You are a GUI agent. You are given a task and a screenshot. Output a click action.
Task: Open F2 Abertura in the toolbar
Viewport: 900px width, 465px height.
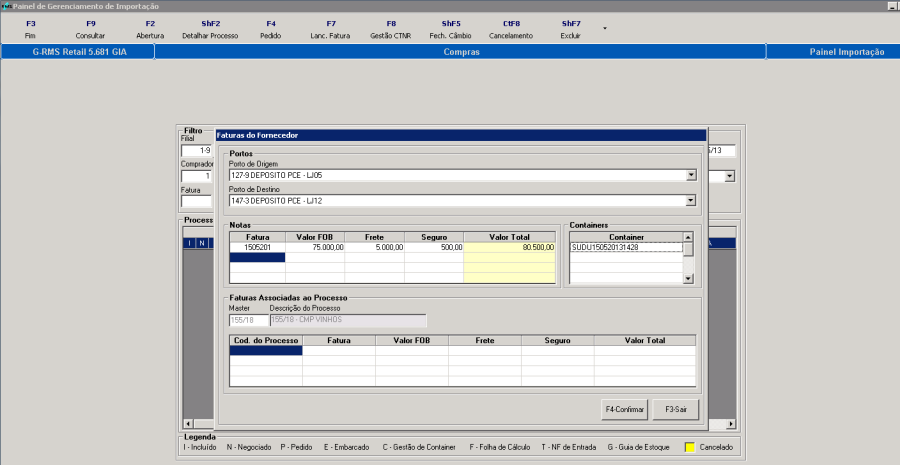150,29
